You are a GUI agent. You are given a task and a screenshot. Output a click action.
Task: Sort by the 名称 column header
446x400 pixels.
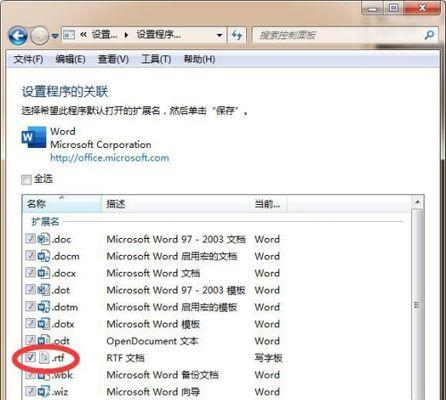click(x=62, y=203)
